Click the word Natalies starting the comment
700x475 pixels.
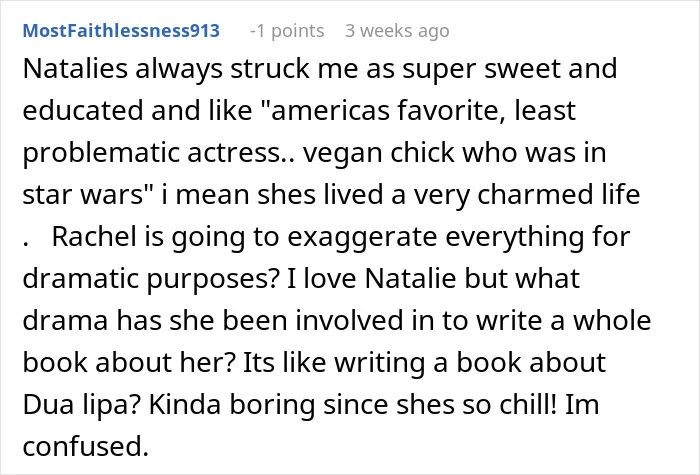coord(75,69)
